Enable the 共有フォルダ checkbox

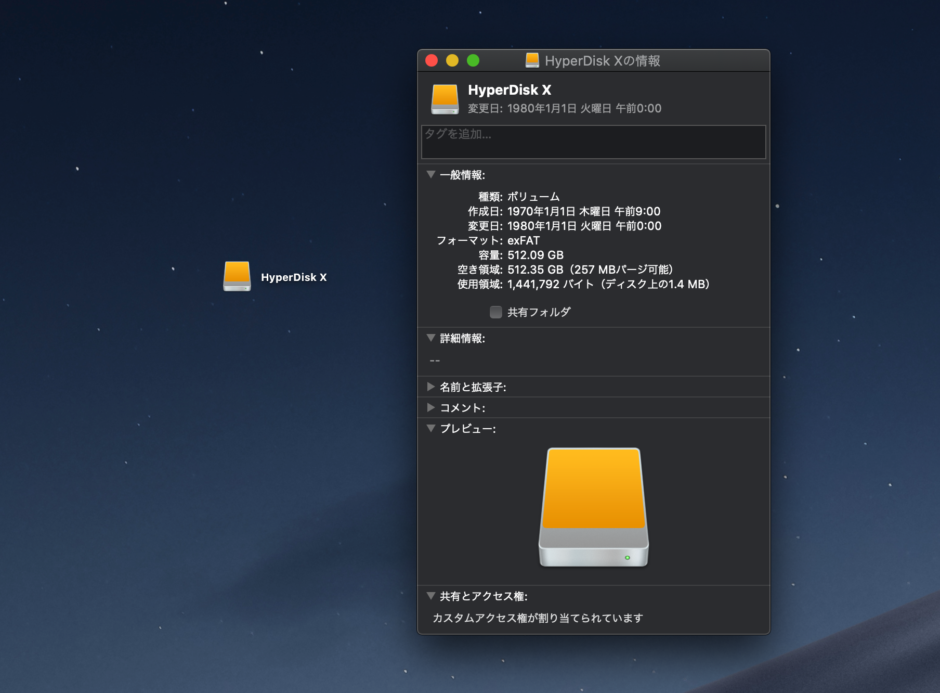[x=495, y=311]
